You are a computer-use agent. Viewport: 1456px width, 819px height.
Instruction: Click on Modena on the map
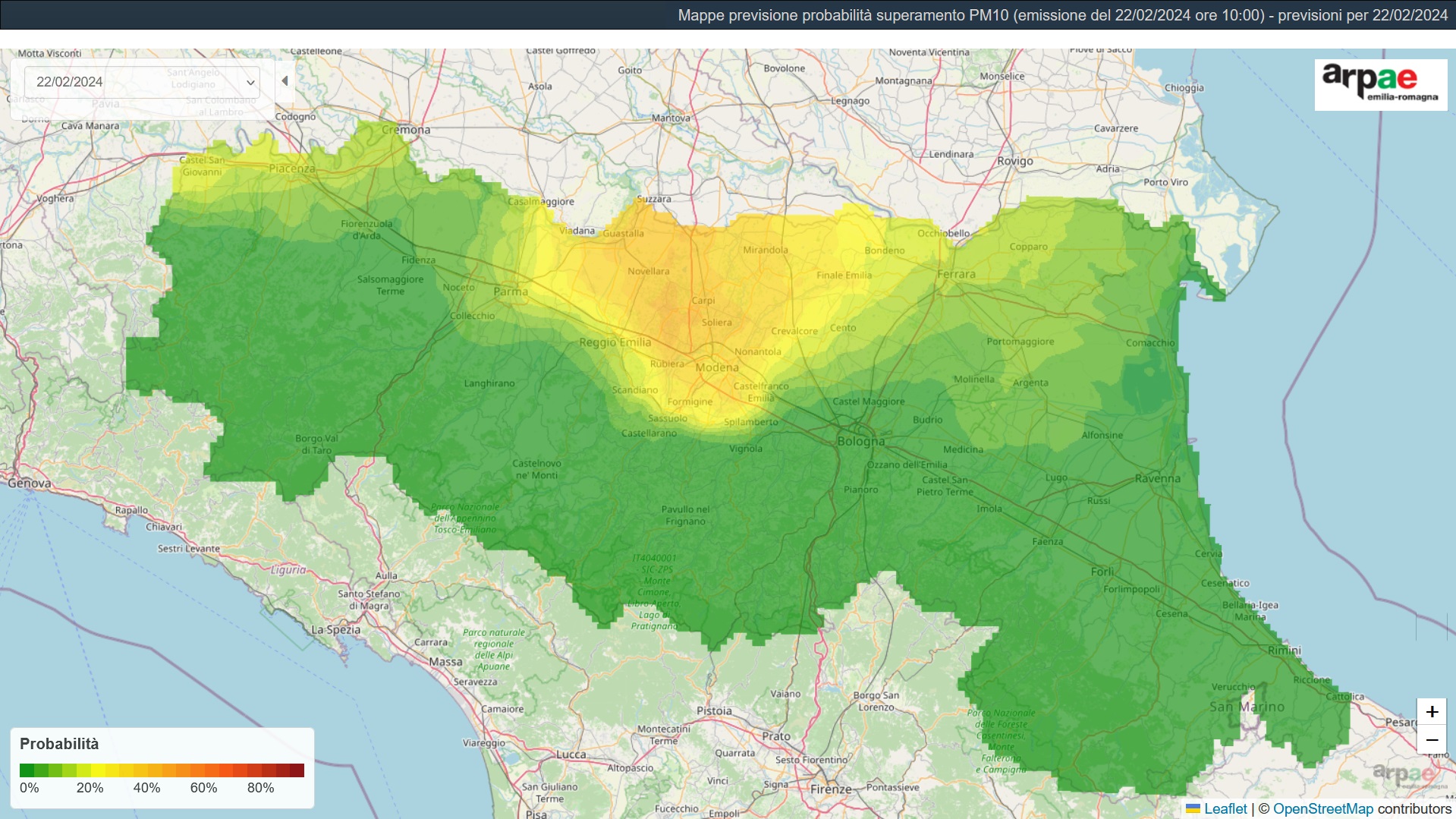point(716,367)
